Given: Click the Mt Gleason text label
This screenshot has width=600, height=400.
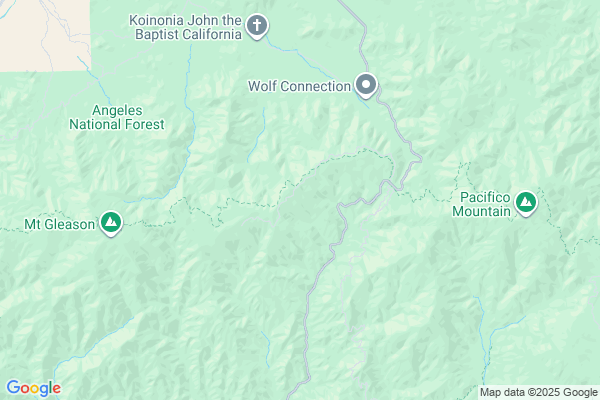Looking at the screenshot, I should point(59,224).
